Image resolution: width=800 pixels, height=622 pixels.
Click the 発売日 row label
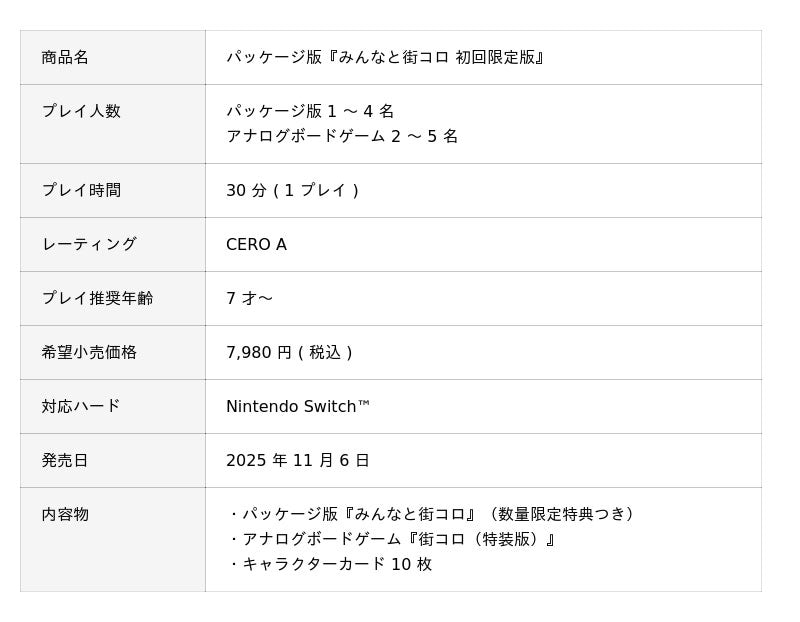pyautogui.click(x=65, y=460)
